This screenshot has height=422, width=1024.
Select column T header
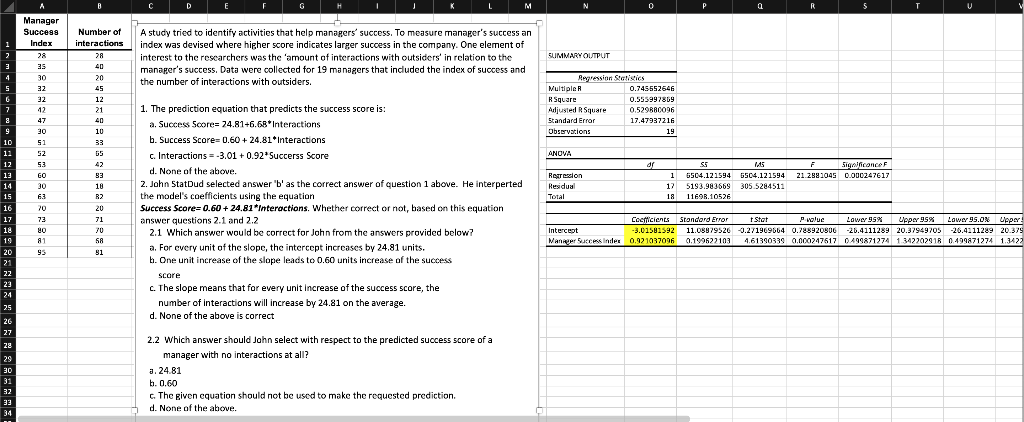(x=918, y=5)
